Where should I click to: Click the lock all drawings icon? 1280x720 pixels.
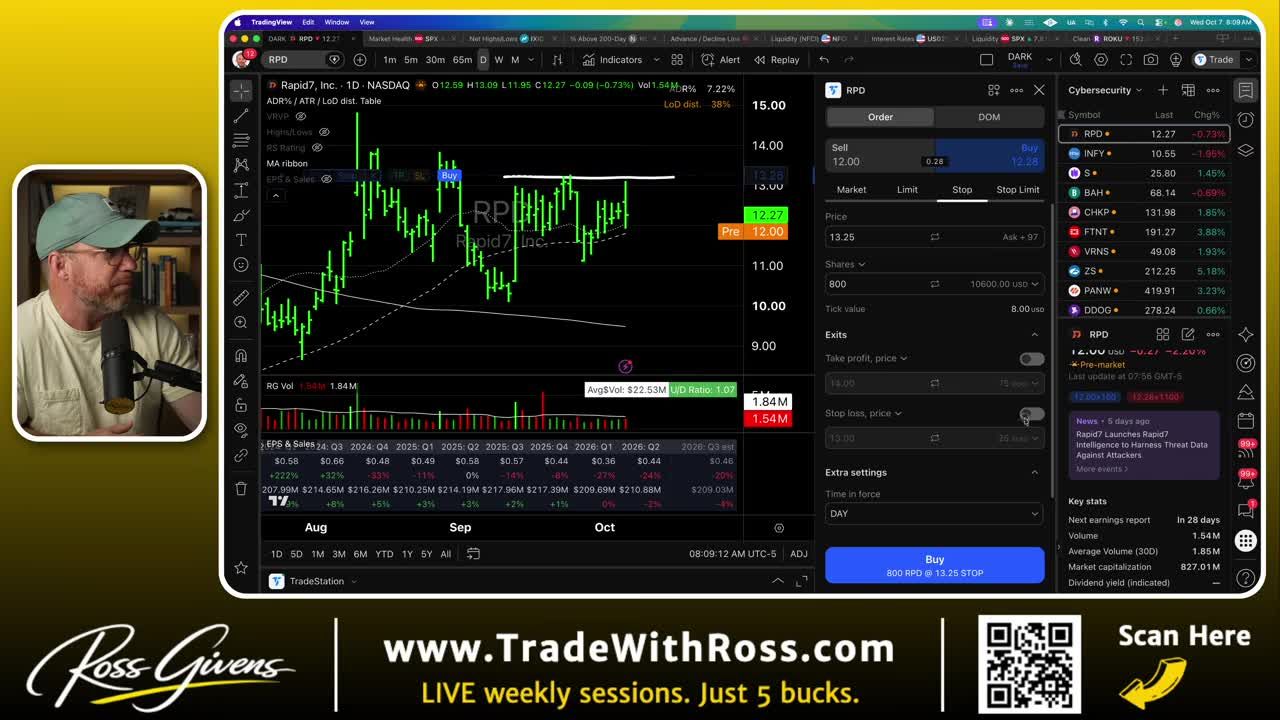coord(241,405)
